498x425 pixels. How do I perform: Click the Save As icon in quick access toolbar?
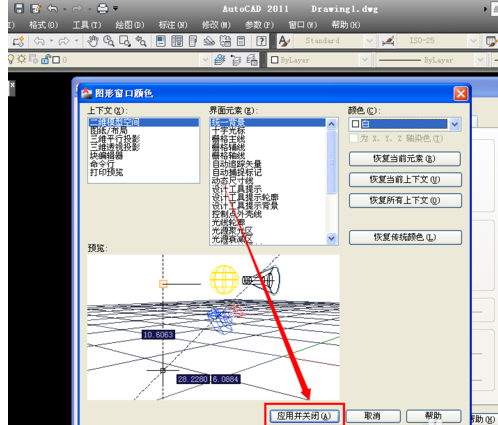[x=35, y=8]
